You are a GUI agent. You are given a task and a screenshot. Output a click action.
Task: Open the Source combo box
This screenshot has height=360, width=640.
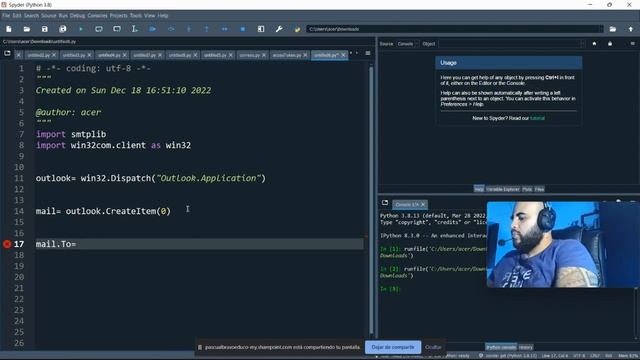click(x=407, y=44)
